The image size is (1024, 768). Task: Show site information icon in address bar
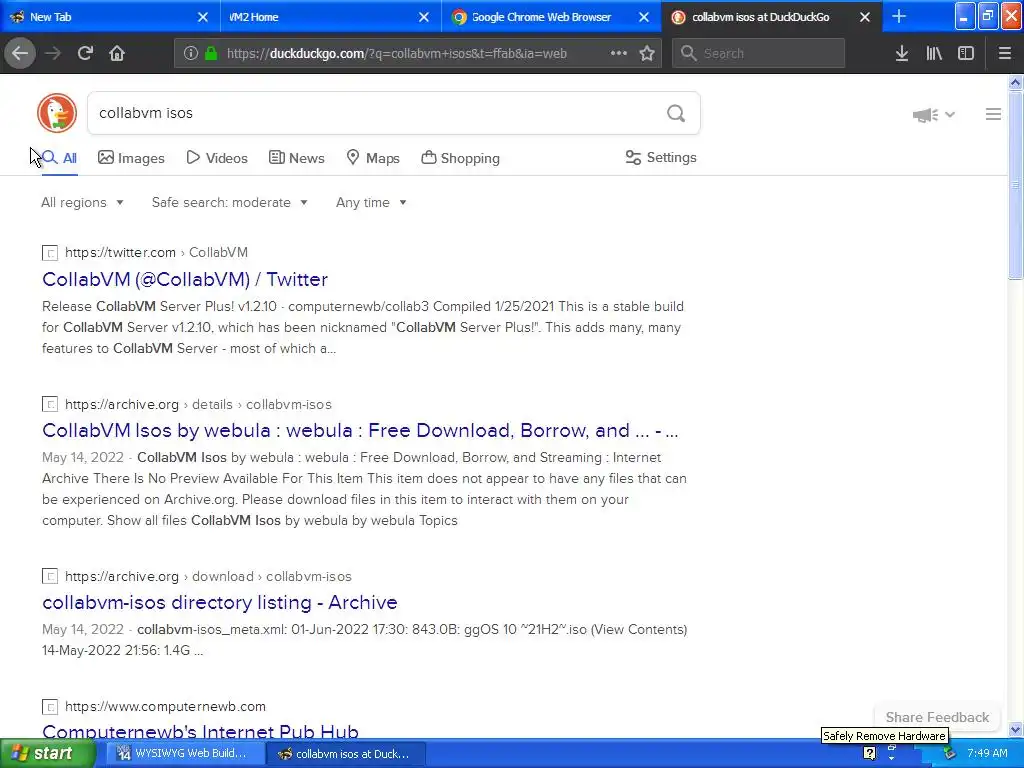190,54
